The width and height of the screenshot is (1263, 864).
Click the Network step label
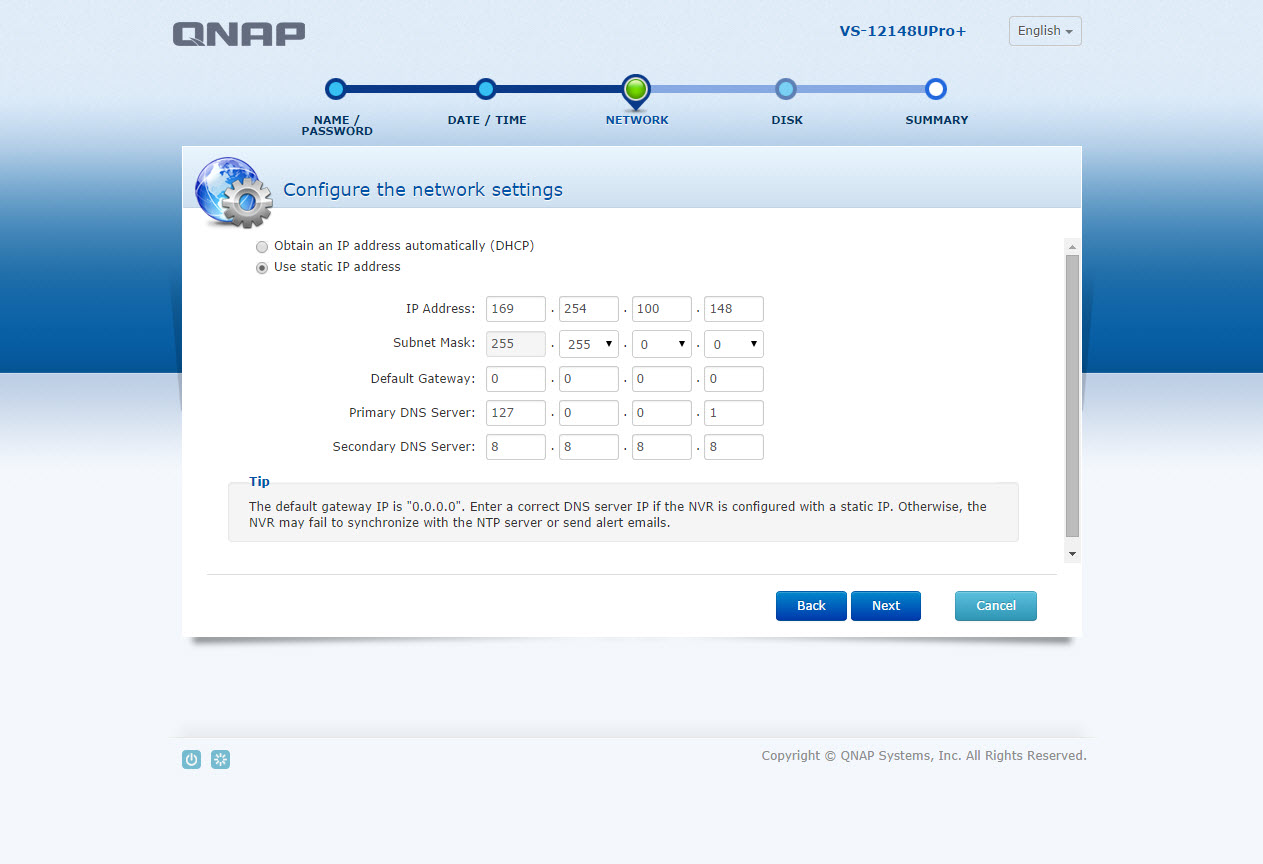pos(637,120)
